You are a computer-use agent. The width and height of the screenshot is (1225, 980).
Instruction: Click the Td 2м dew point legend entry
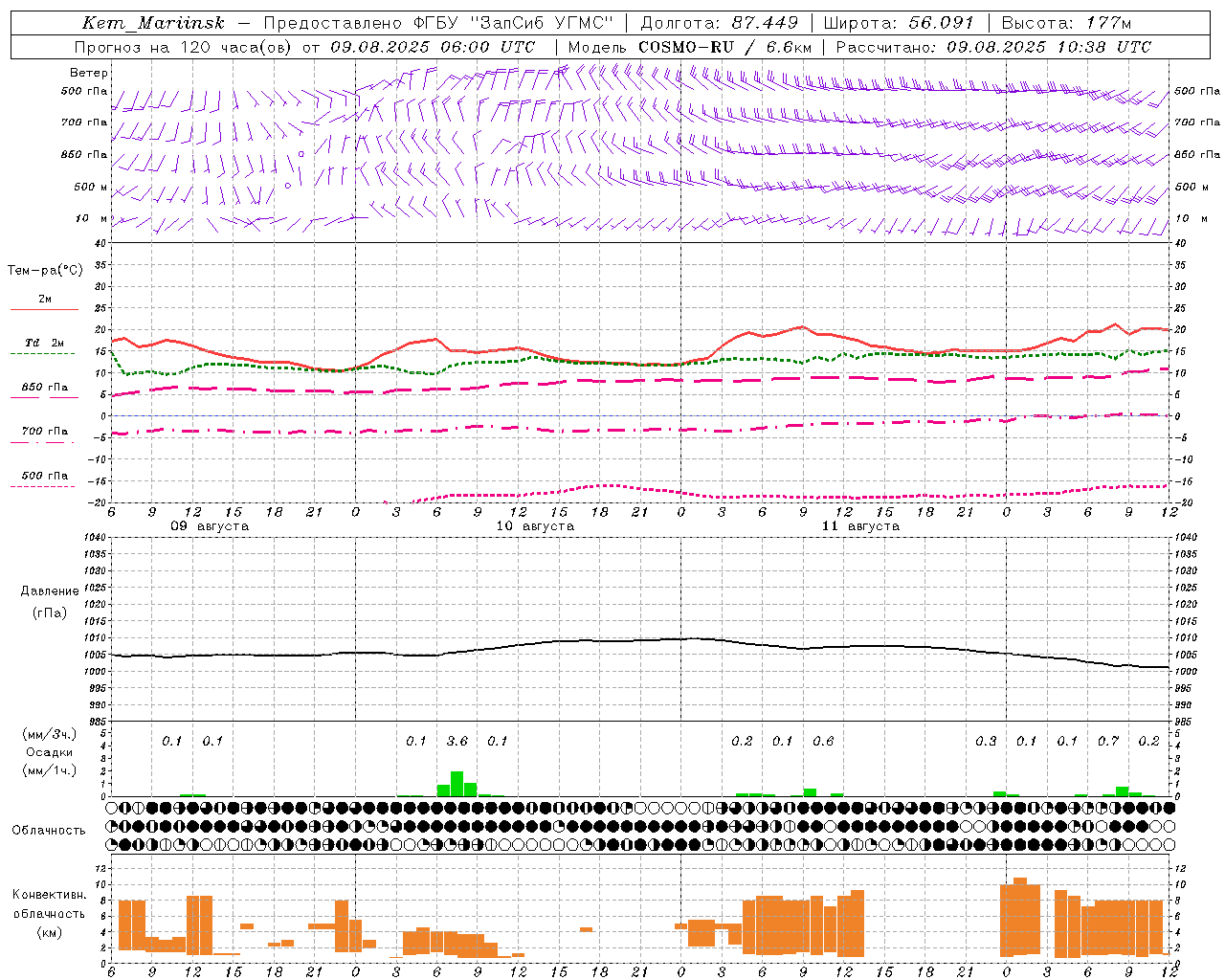45,343
